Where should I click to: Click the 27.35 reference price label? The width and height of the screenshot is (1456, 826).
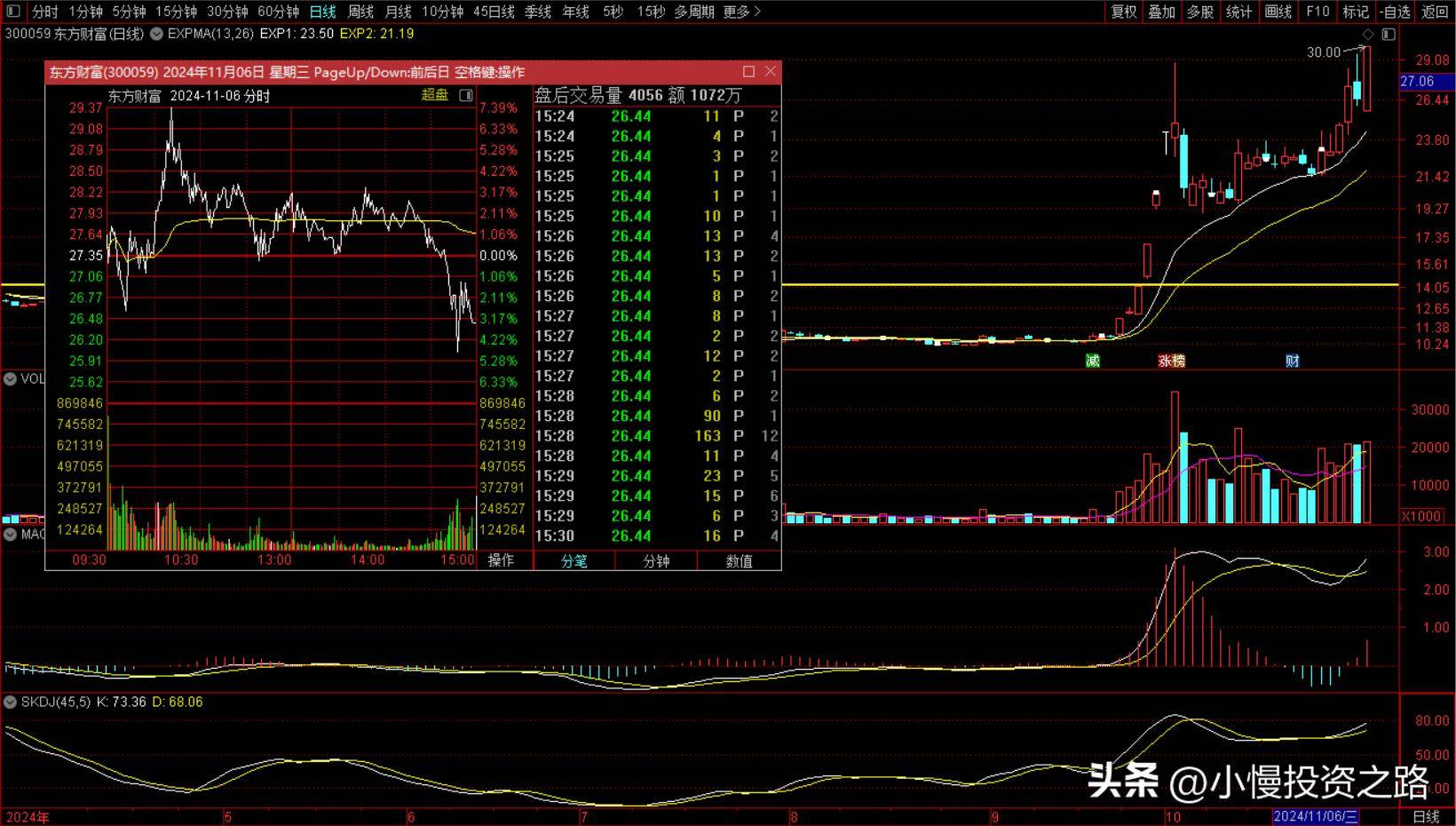(x=86, y=256)
